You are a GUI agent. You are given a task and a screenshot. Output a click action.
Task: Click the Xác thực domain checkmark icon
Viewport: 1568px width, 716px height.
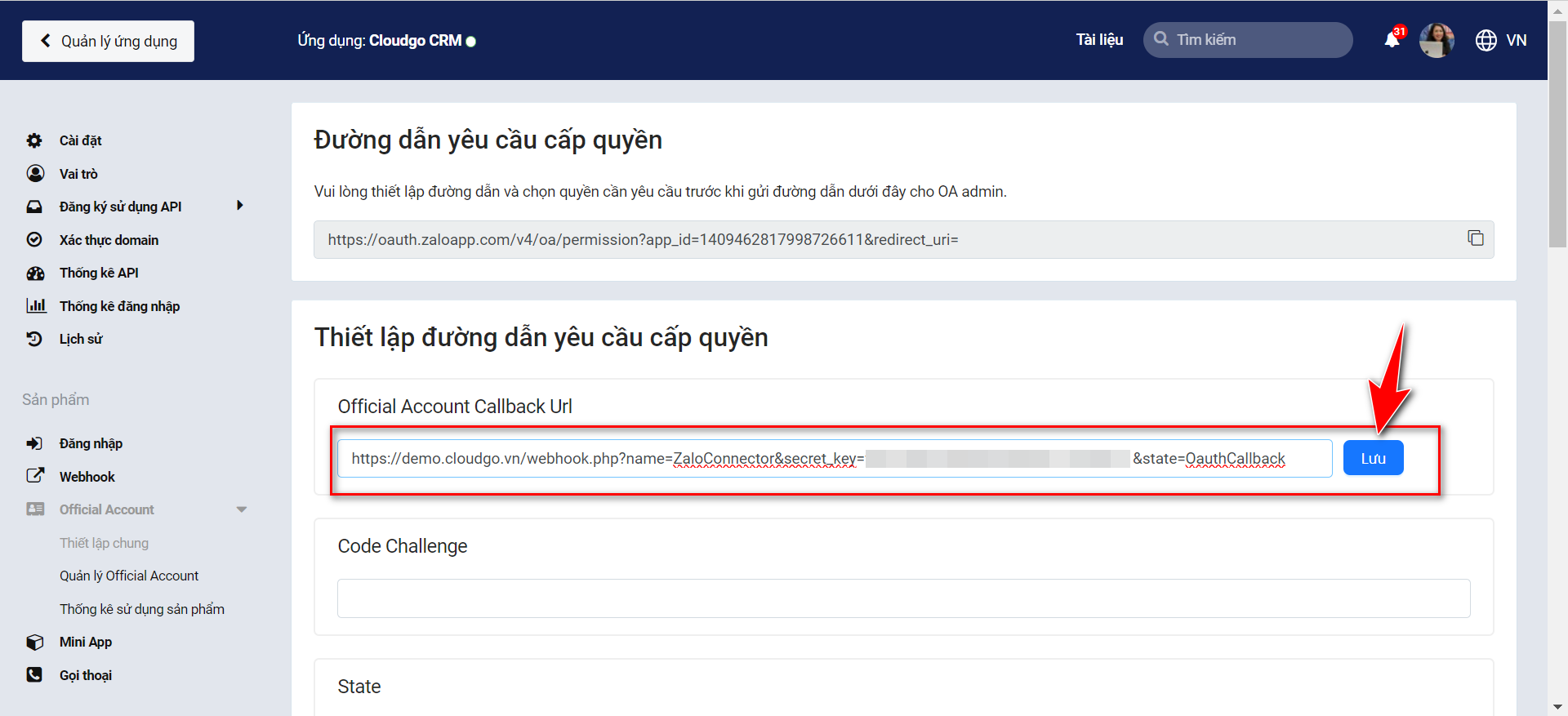pyautogui.click(x=34, y=239)
